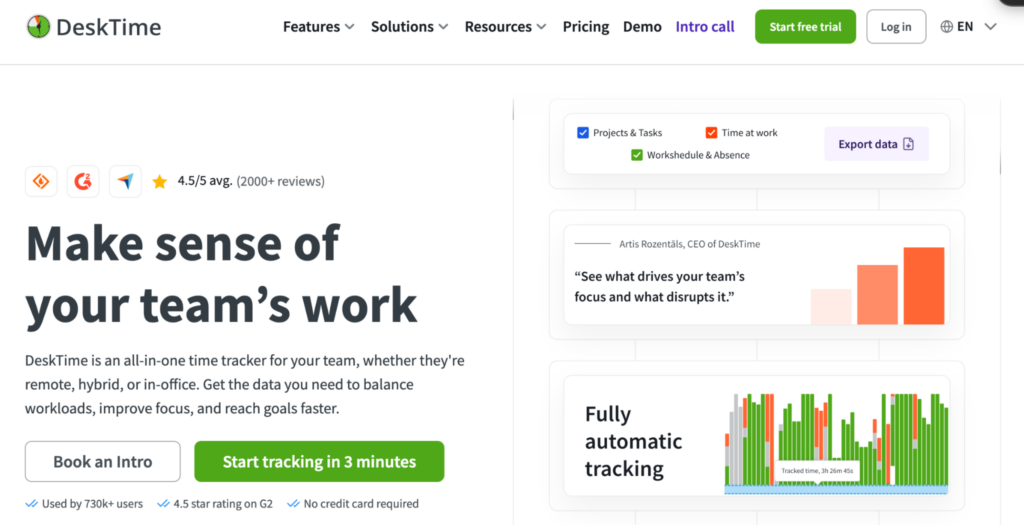Open the Demo page
The height and width of the screenshot is (525, 1024).
click(642, 27)
